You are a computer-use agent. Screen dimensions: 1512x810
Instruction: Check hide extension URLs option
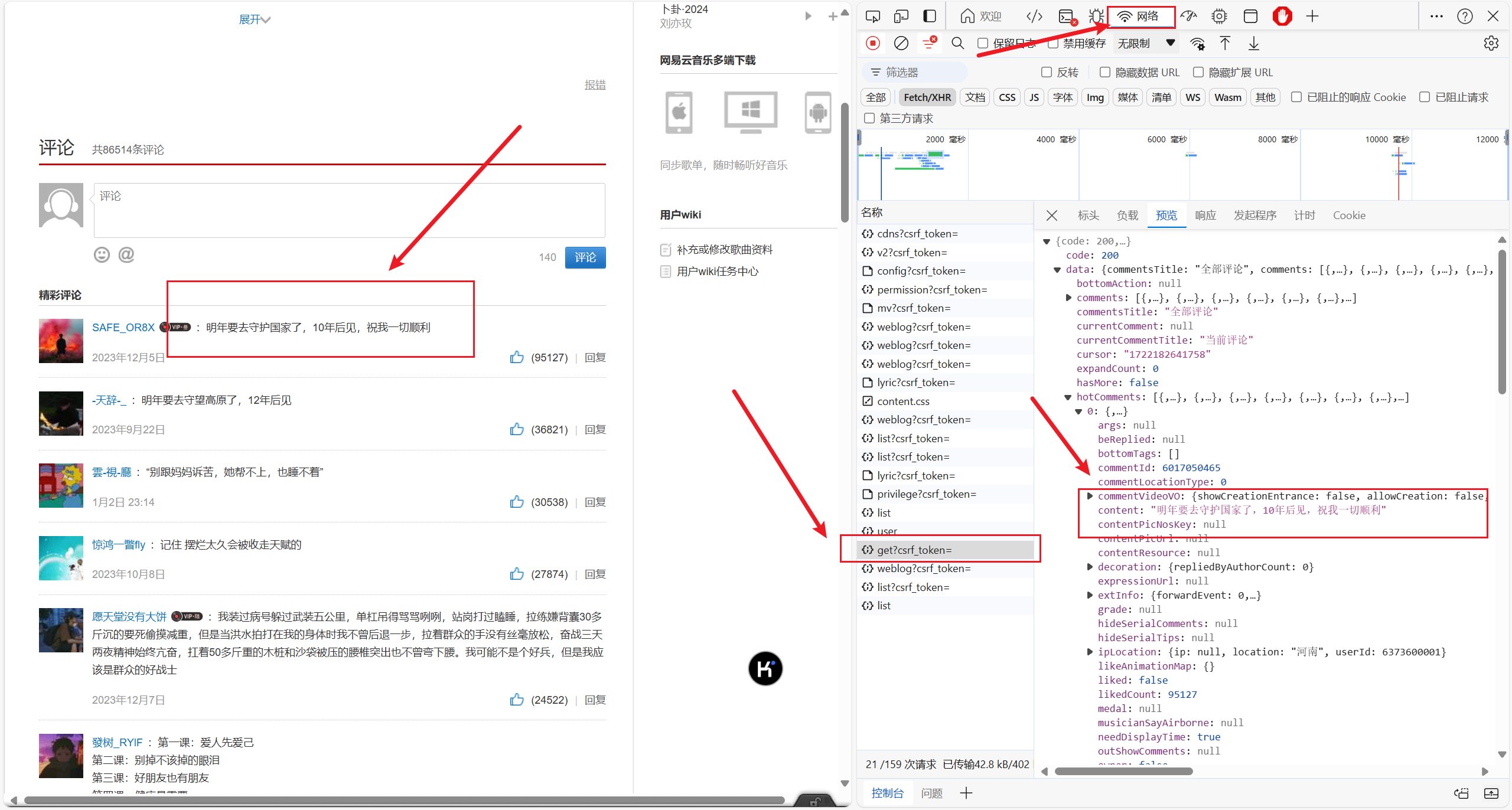point(1198,72)
